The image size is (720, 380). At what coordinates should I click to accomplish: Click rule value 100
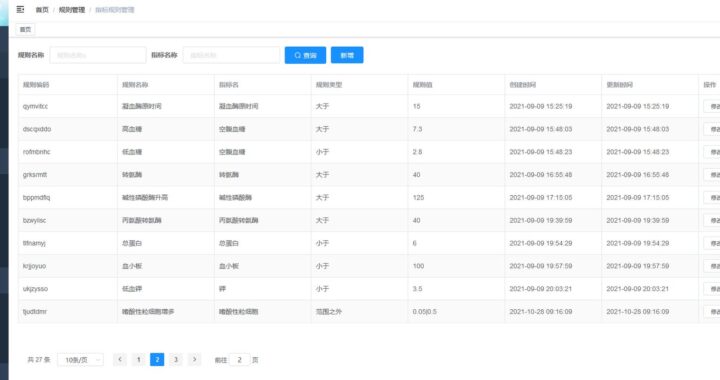click(x=418, y=266)
